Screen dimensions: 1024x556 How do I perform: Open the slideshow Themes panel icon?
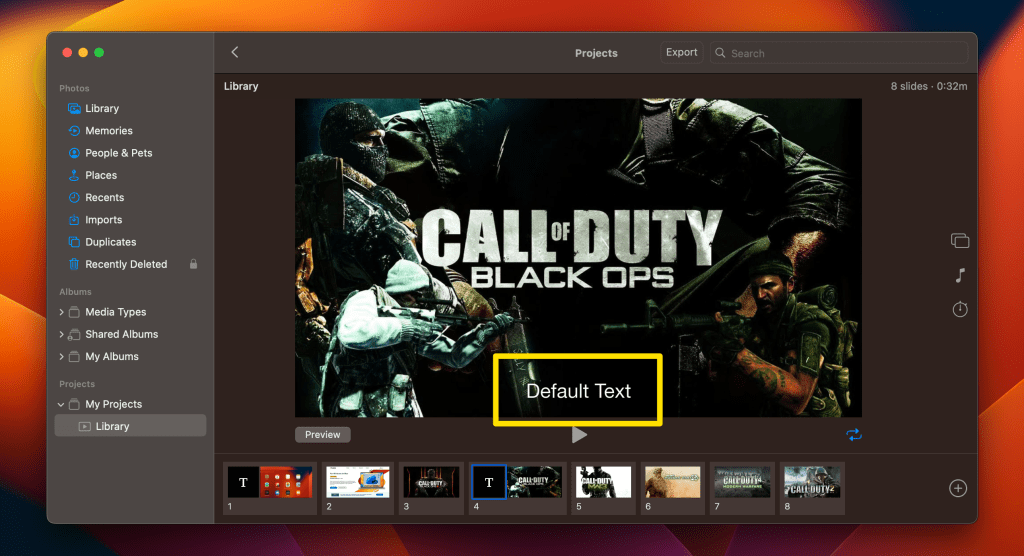[960, 241]
